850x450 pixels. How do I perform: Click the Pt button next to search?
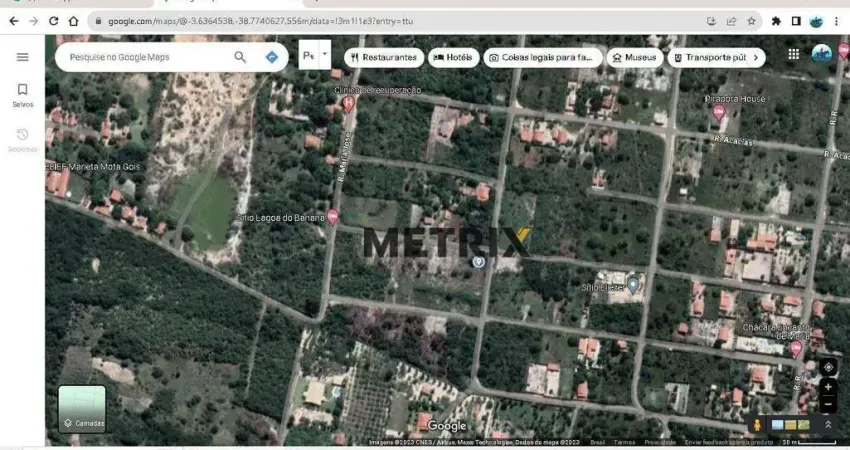(x=308, y=55)
